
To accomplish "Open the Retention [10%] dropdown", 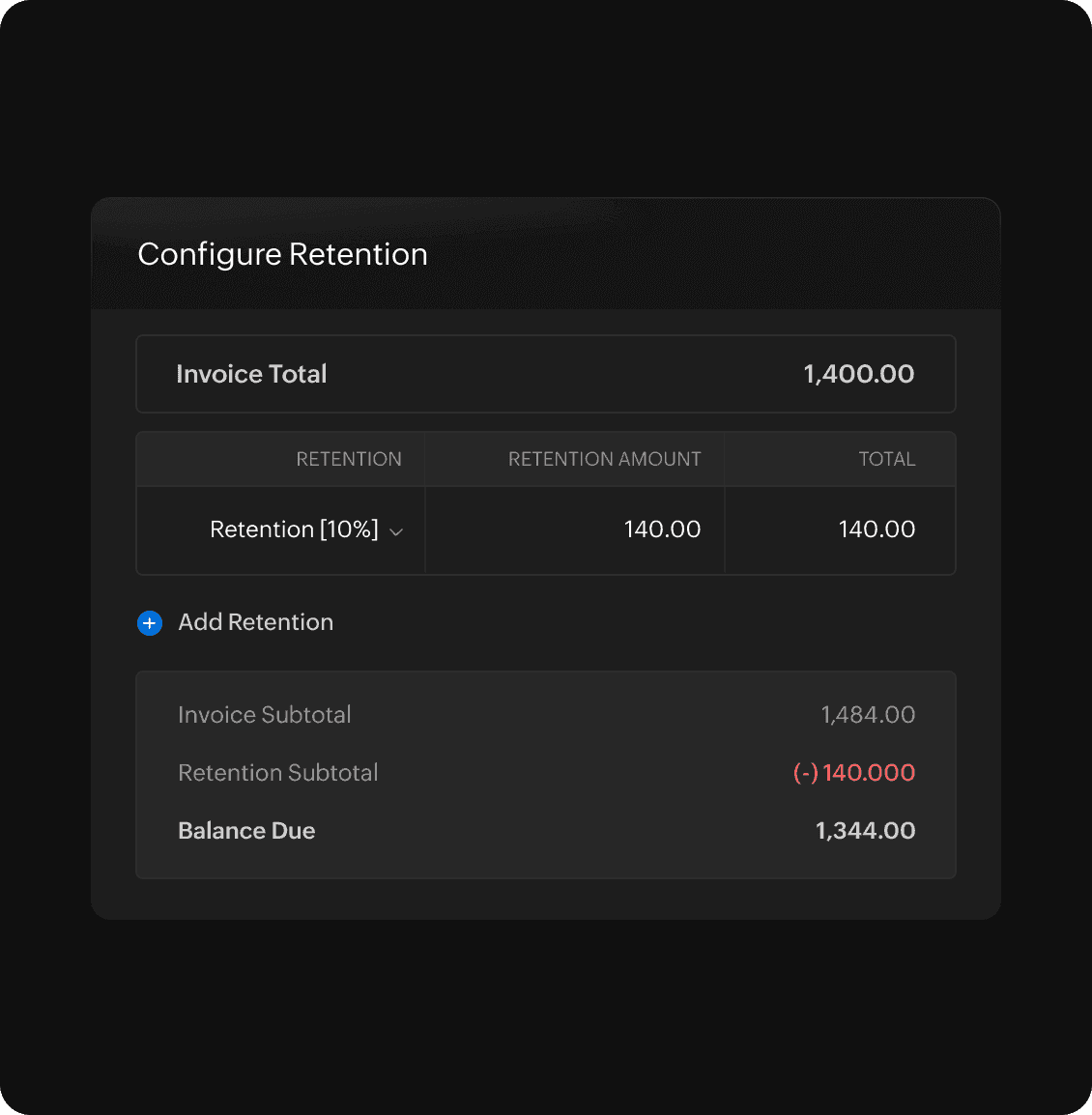I will tap(294, 529).
